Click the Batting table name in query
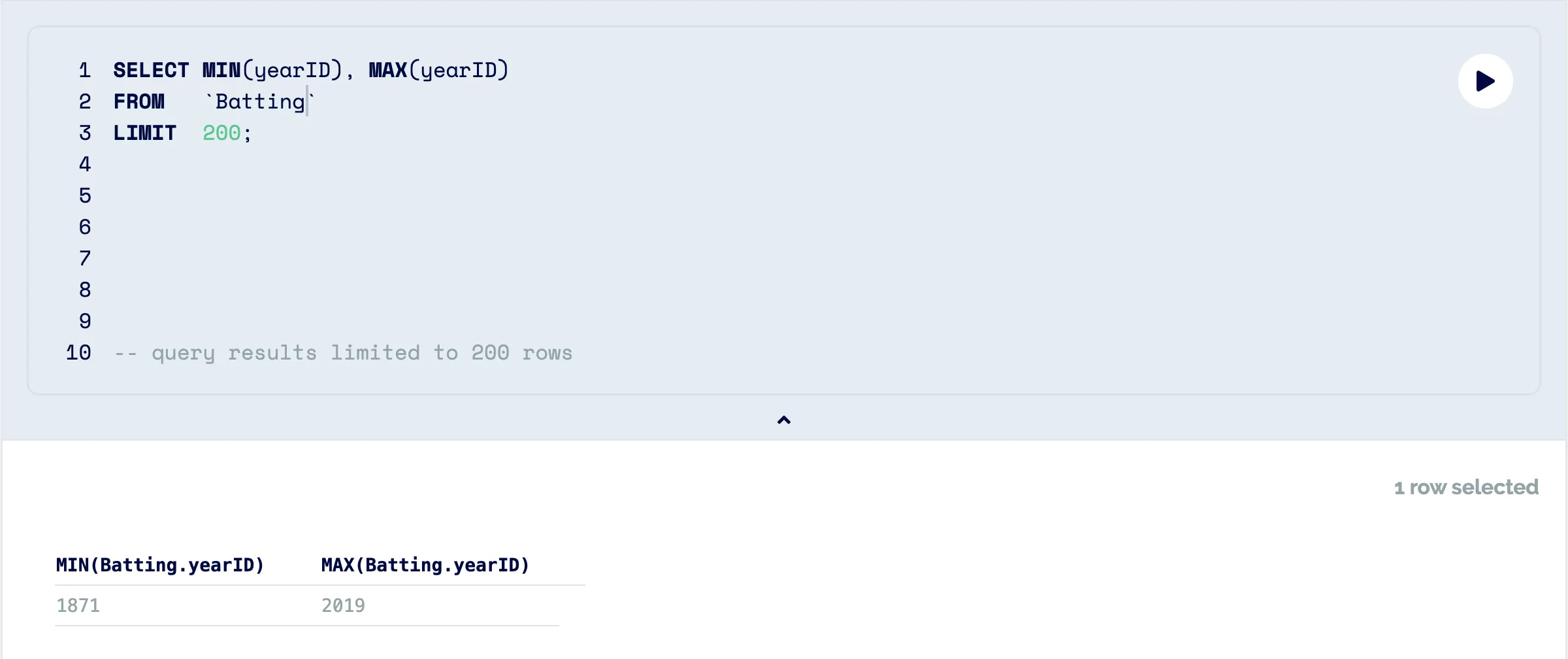Image resolution: width=1568 pixels, height=659 pixels. coord(260,101)
